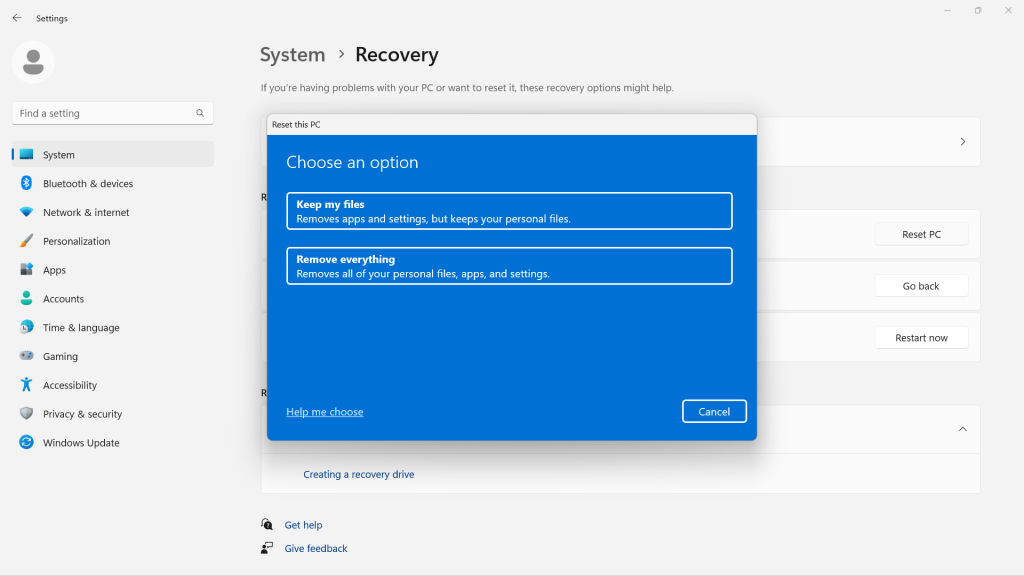Click the Apps icon in sidebar
The width and height of the screenshot is (1024, 576).
click(26, 269)
